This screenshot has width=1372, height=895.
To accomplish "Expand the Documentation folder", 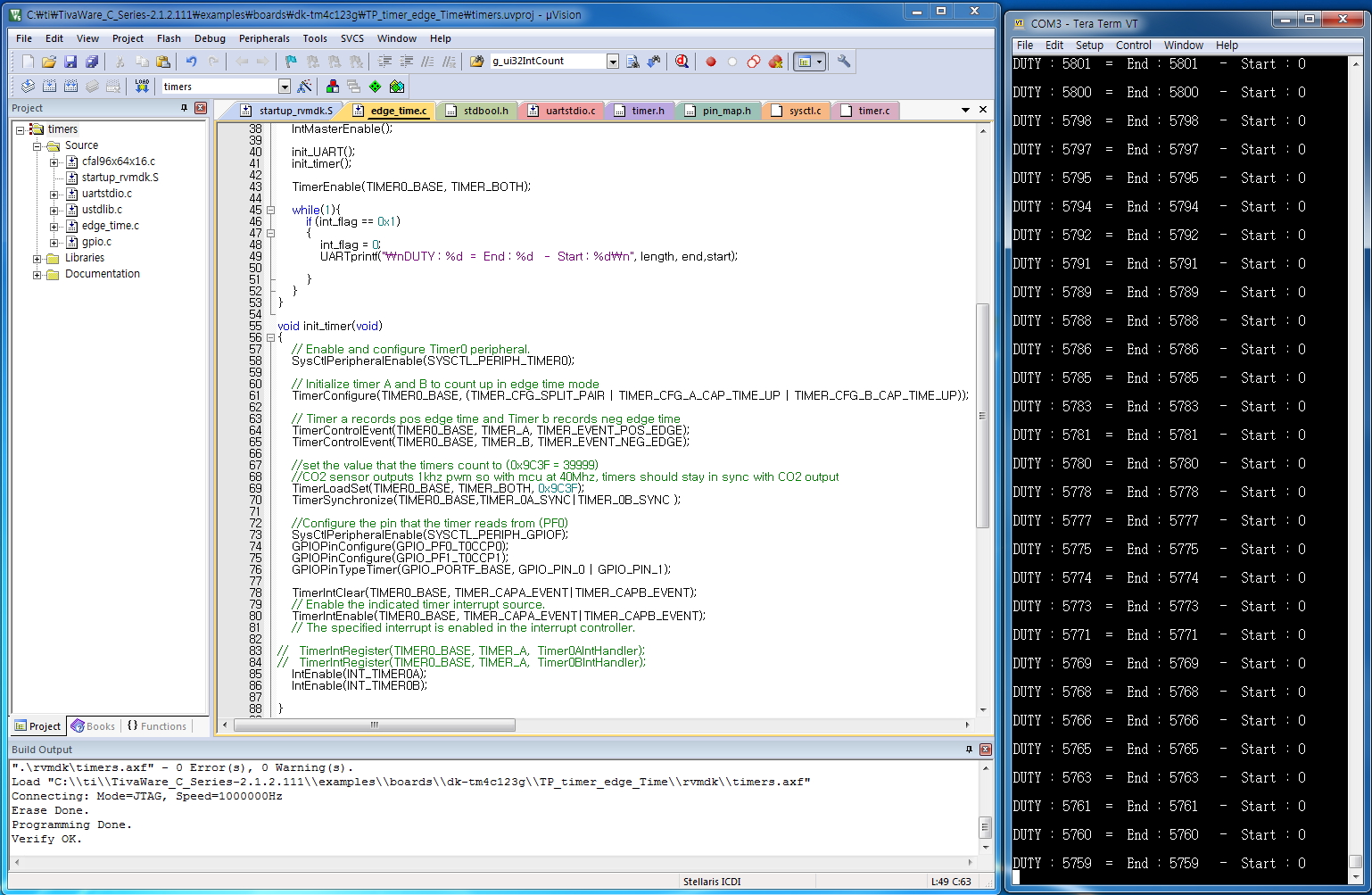I will (x=37, y=274).
